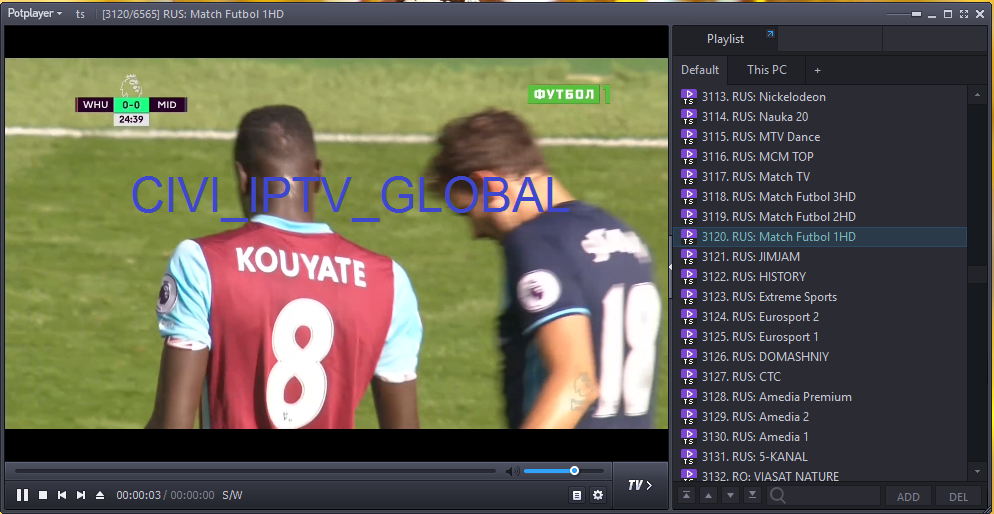Adjust the volume slider
Screen dimensions: 994x514
574,471
